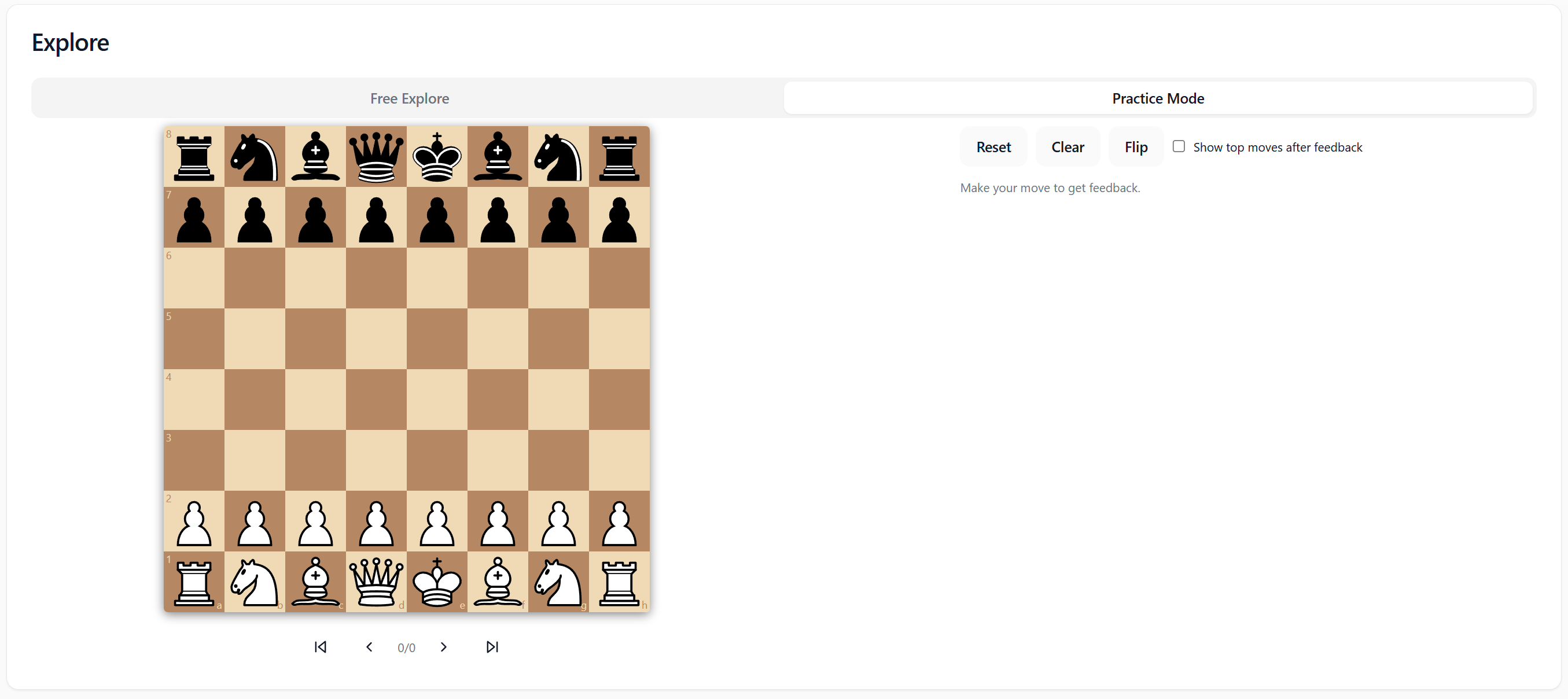Click the empty e4 square
The width and height of the screenshot is (1568, 699).
point(437,399)
